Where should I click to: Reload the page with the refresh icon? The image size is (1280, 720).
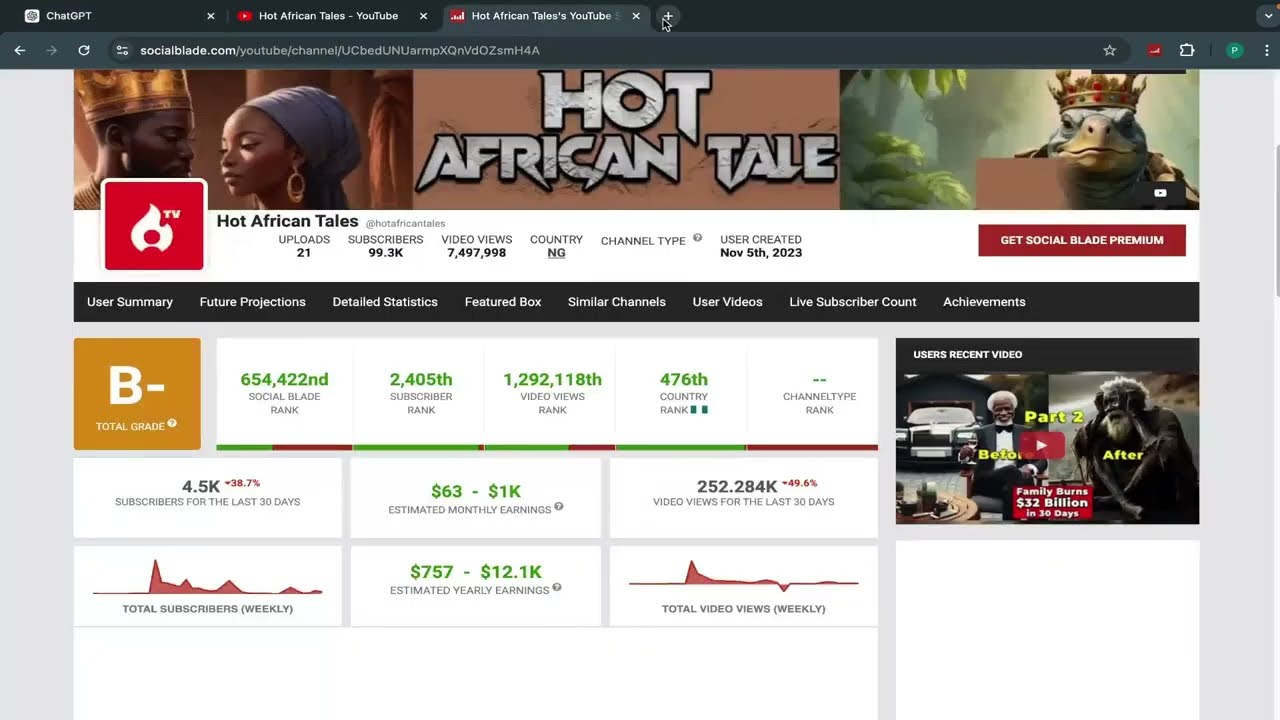(84, 50)
